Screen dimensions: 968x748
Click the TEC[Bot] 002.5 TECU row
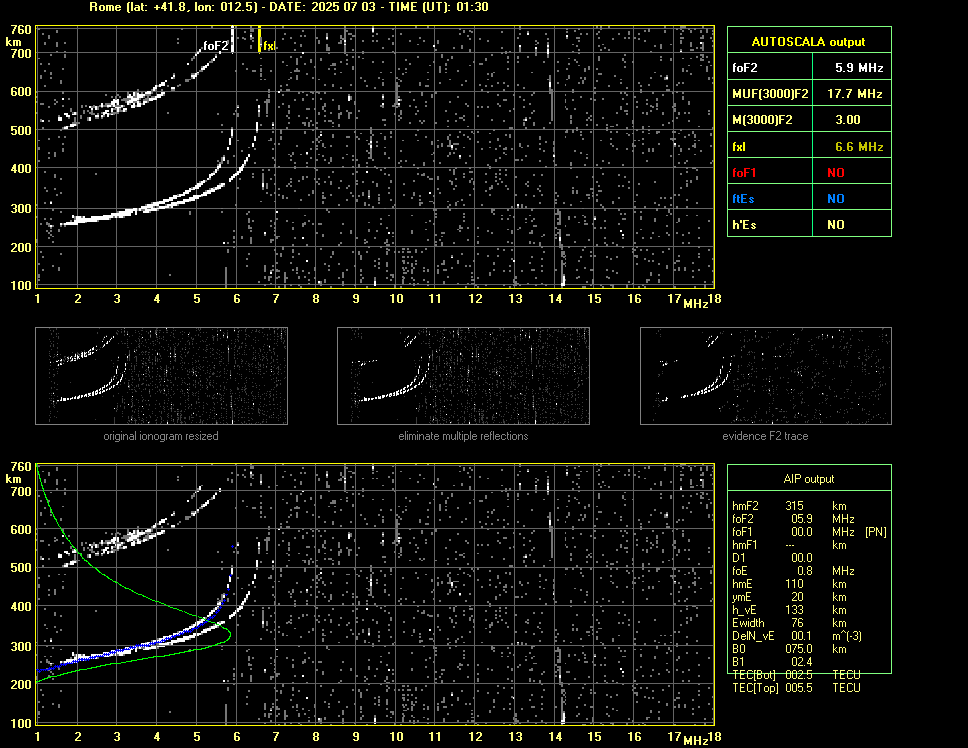click(x=796, y=675)
